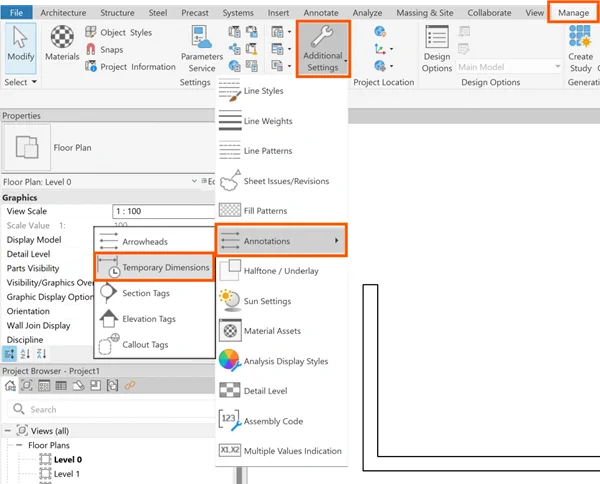Viewport: 600px width, 484px height.
Task: Switch to the Architecture ribbon tab
Action: 63,13
